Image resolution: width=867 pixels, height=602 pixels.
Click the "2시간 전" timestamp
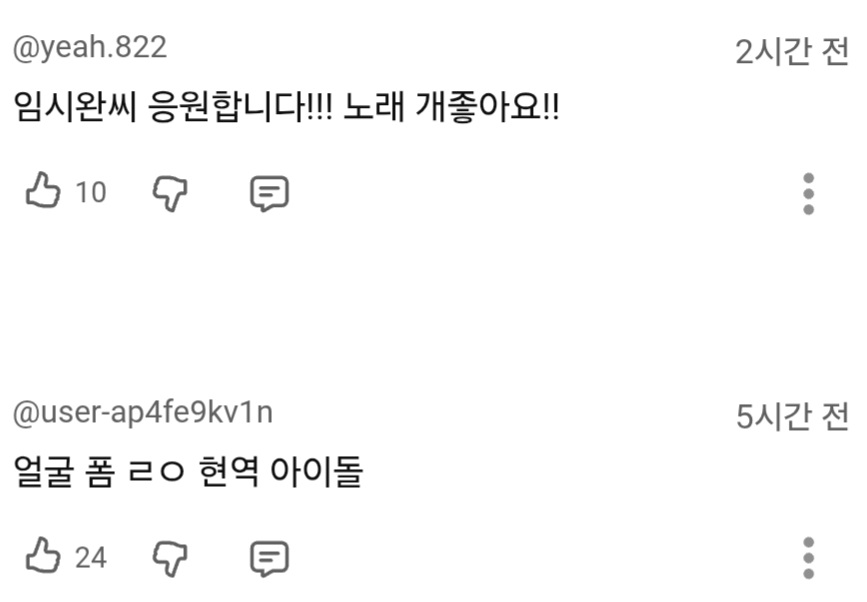point(791,52)
